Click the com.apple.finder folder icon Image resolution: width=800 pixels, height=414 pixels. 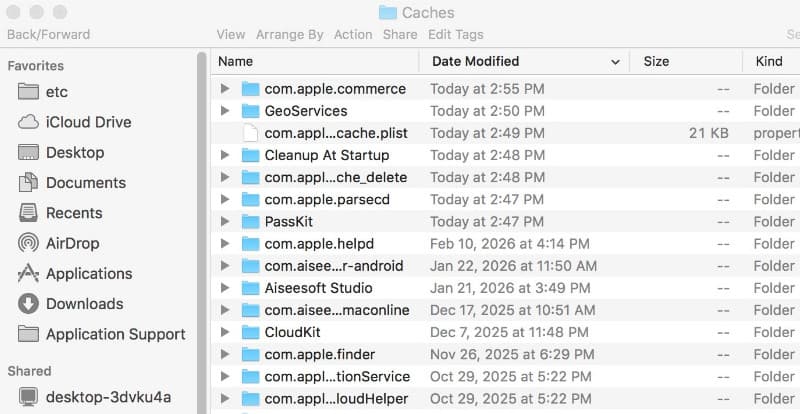point(251,354)
